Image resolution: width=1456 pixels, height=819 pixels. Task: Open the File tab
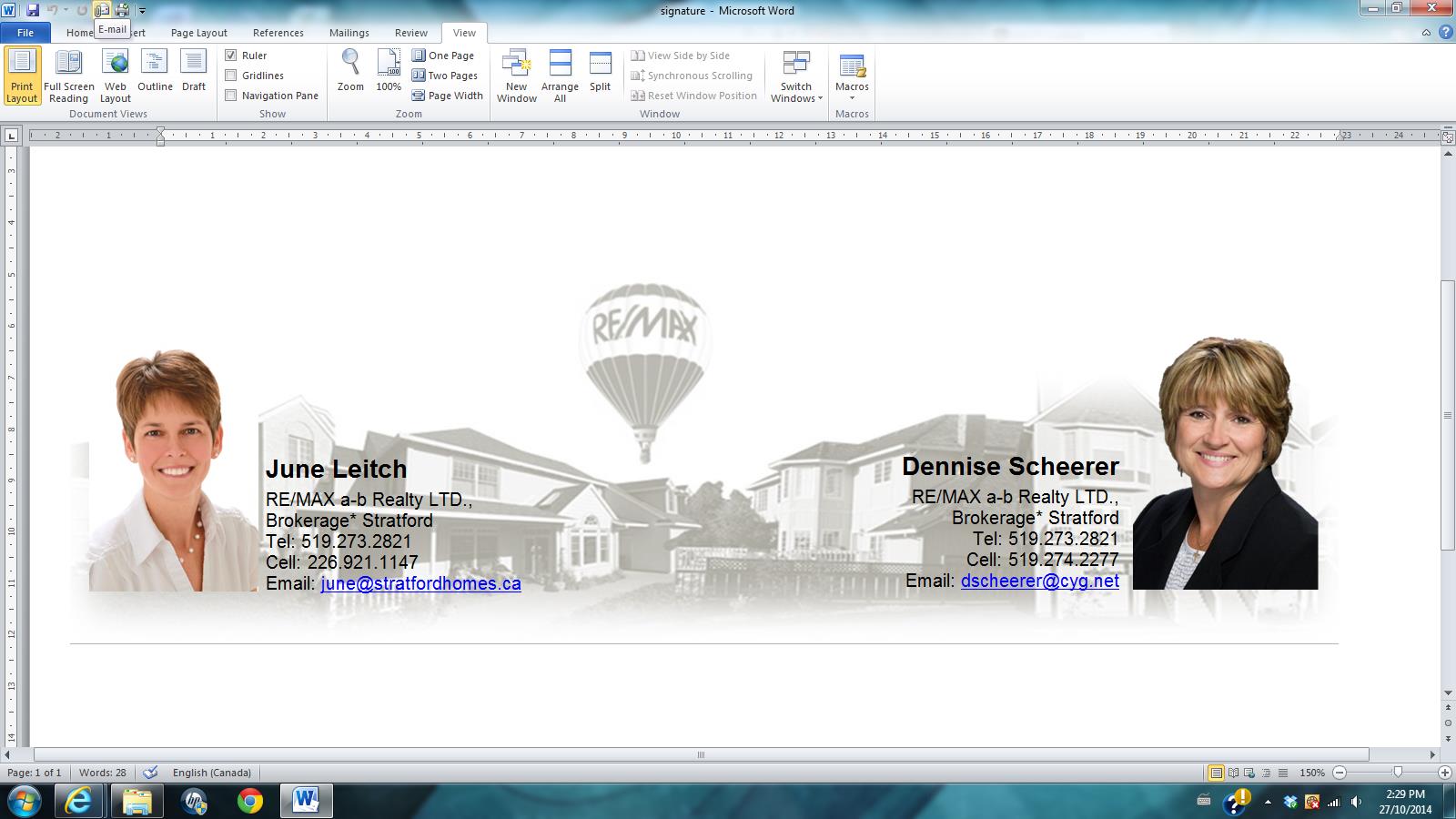pyautogui.click(x=25, y=33)
